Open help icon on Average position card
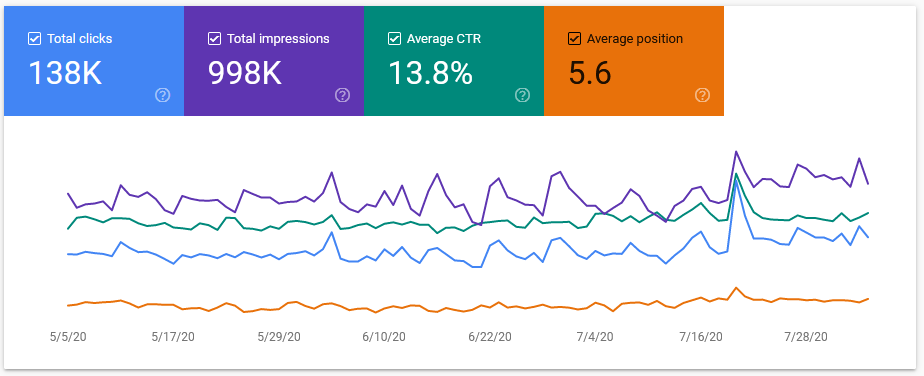Screen dimensions: 924x376 (702, 95)
